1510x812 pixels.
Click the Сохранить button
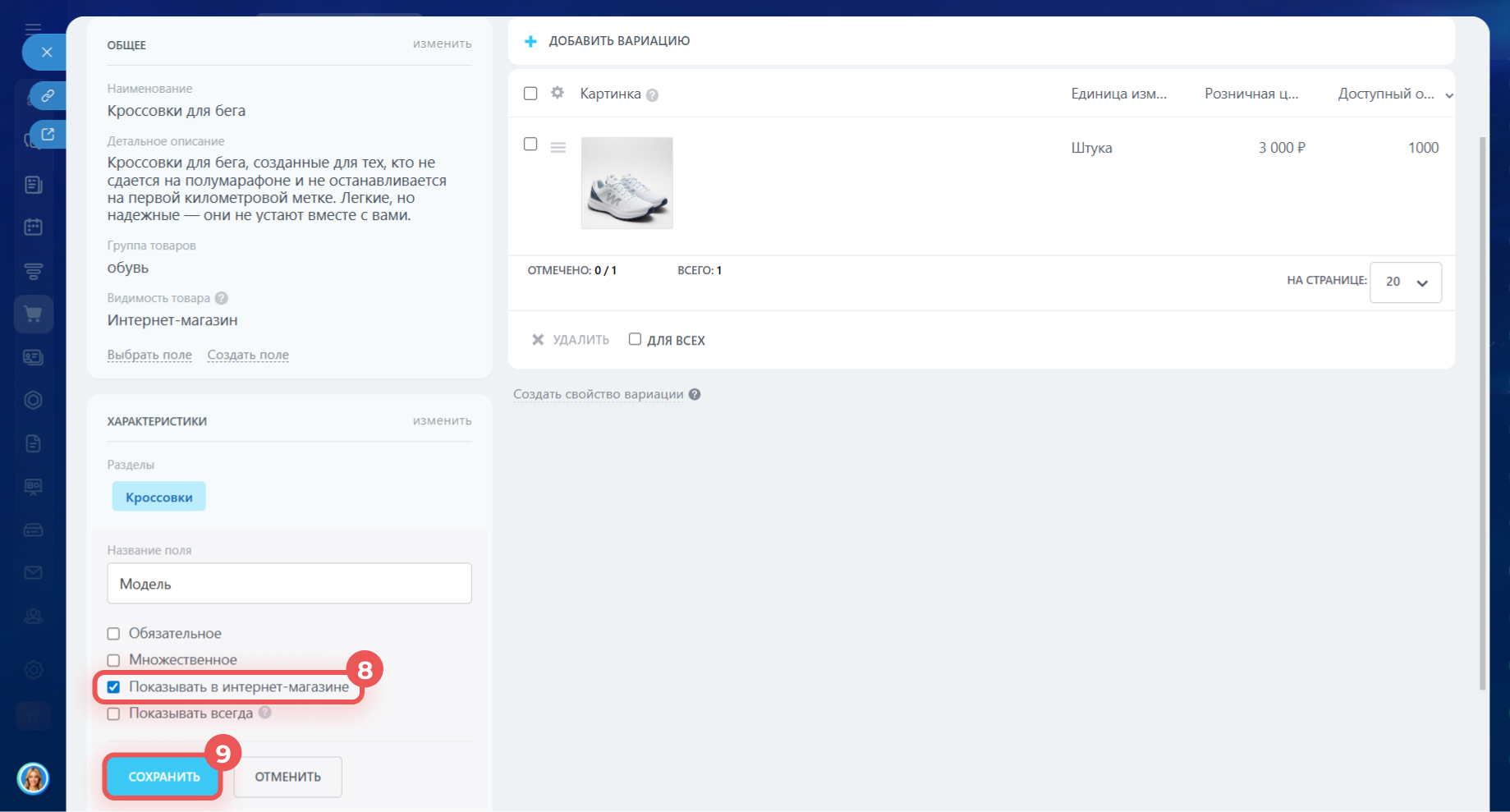(x=163, y=777)
